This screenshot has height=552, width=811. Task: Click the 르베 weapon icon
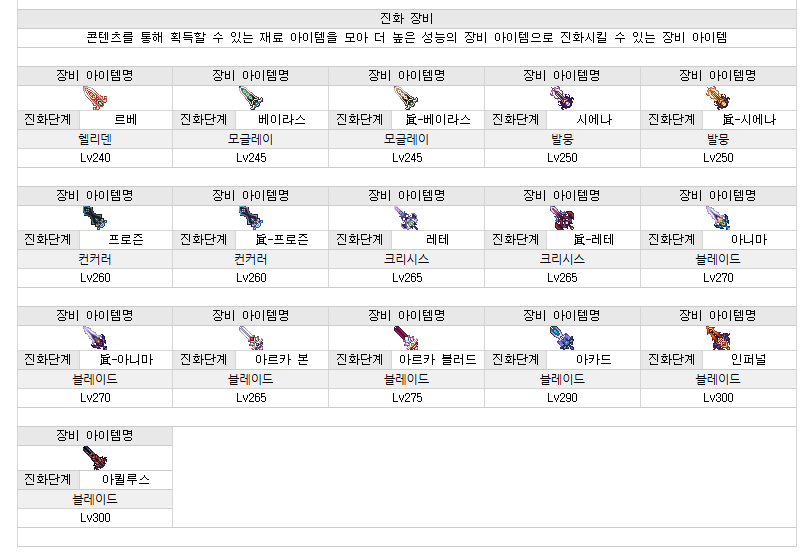click(x=94, y=97)
